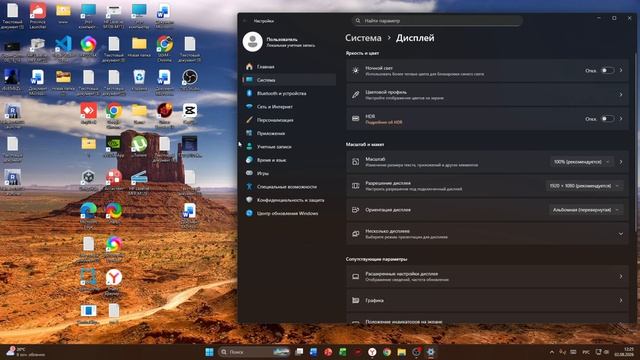Select the Unity Hub desktop shortcut

[89, 181]
